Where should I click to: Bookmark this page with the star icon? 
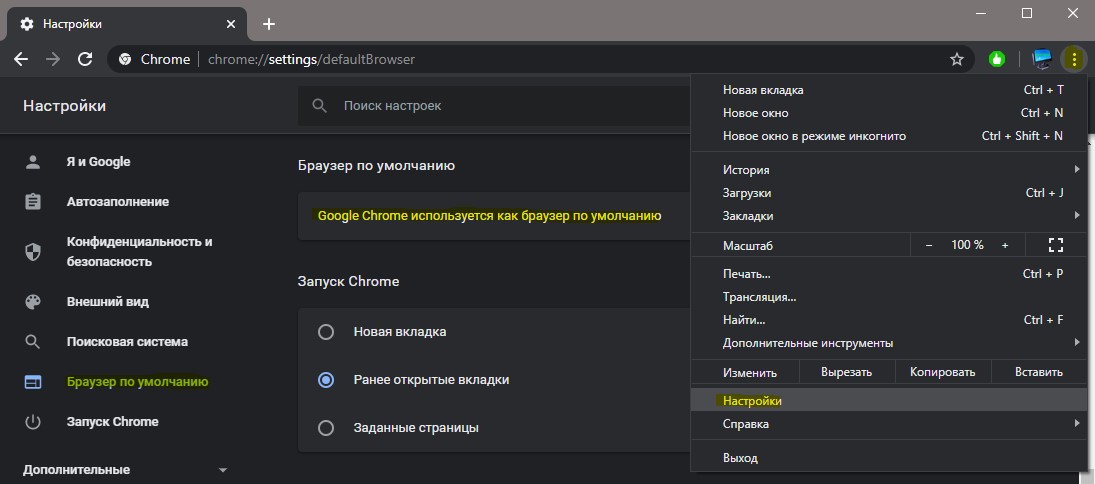[x=957, y=59]
